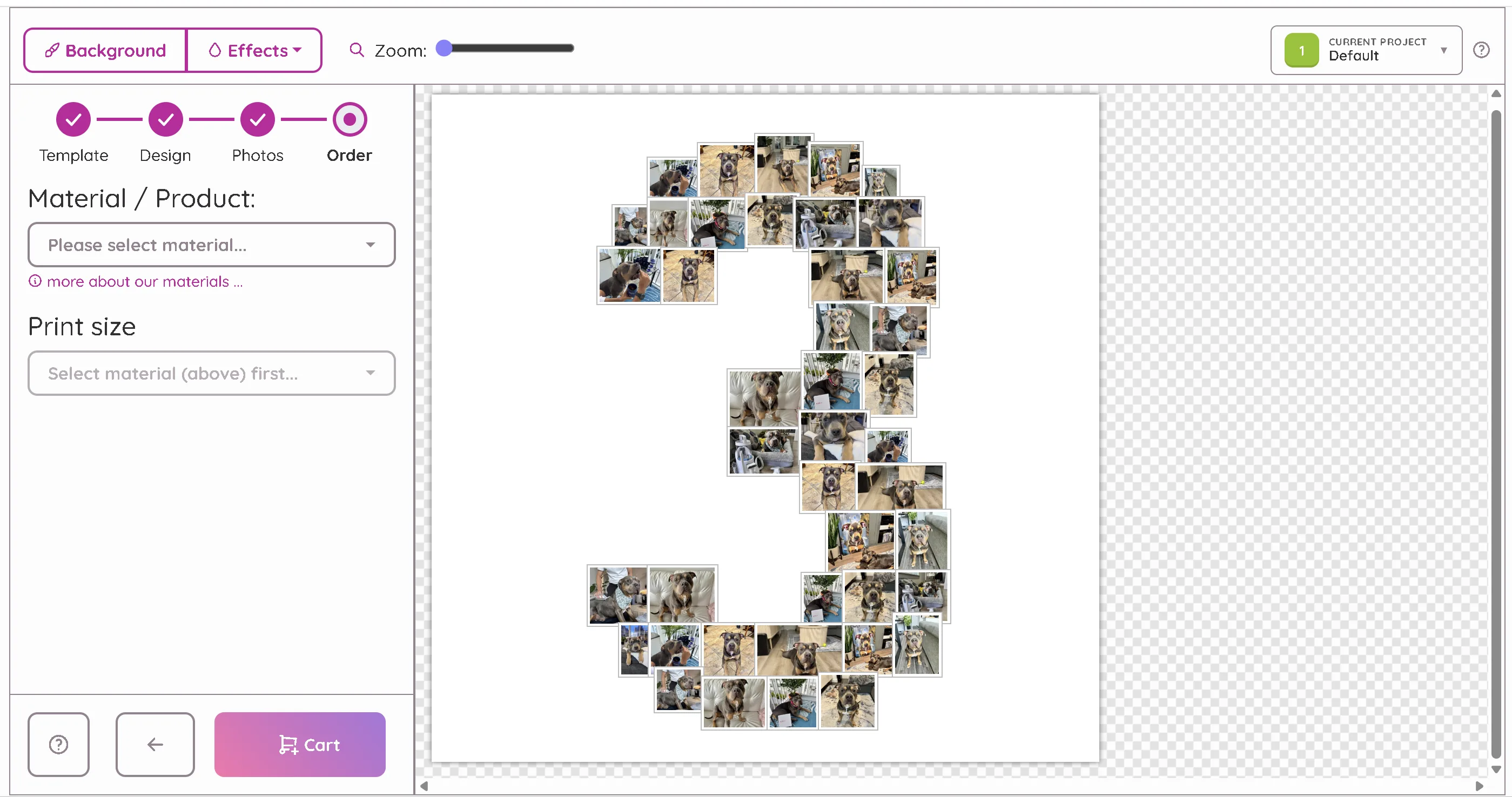Click the vertical scrollbar of the canvas
This screenshot has width=1512, height=797.
pos(1496,433)
